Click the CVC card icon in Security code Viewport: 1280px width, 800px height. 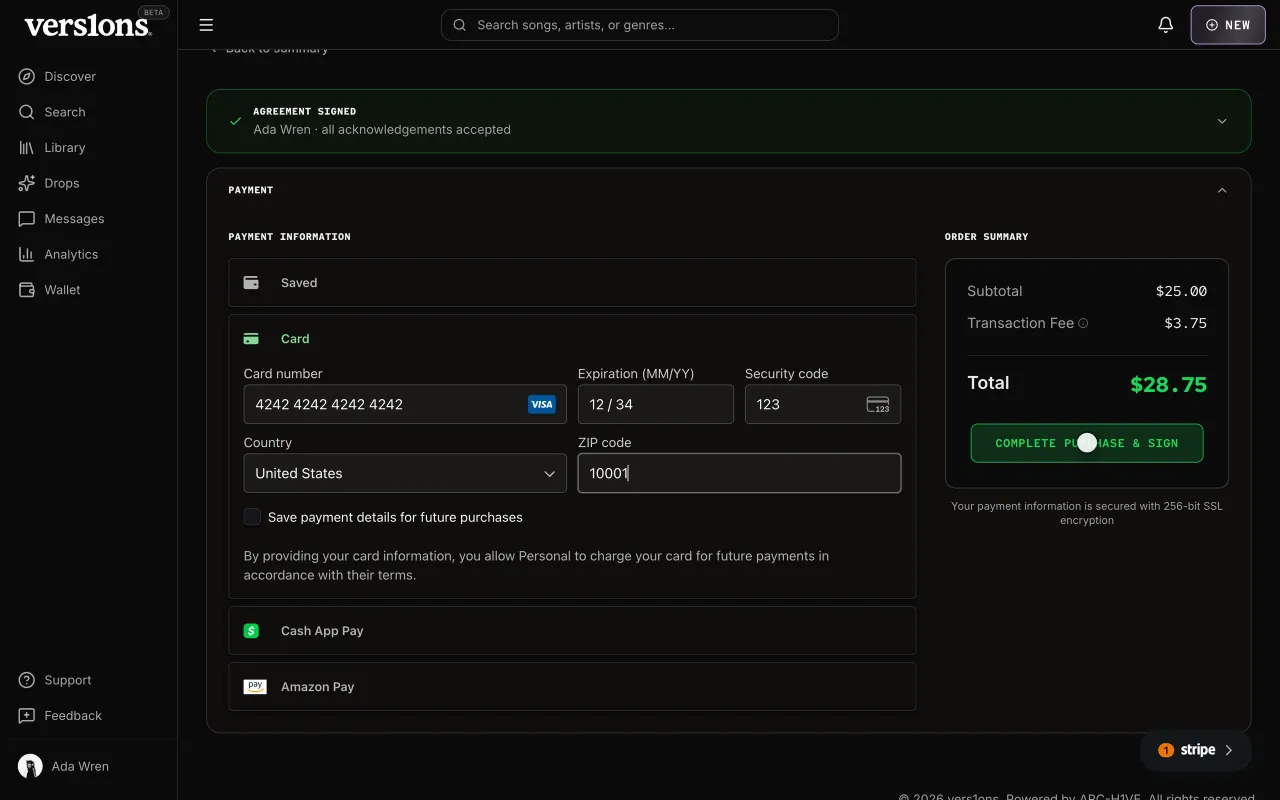(878, 404)
